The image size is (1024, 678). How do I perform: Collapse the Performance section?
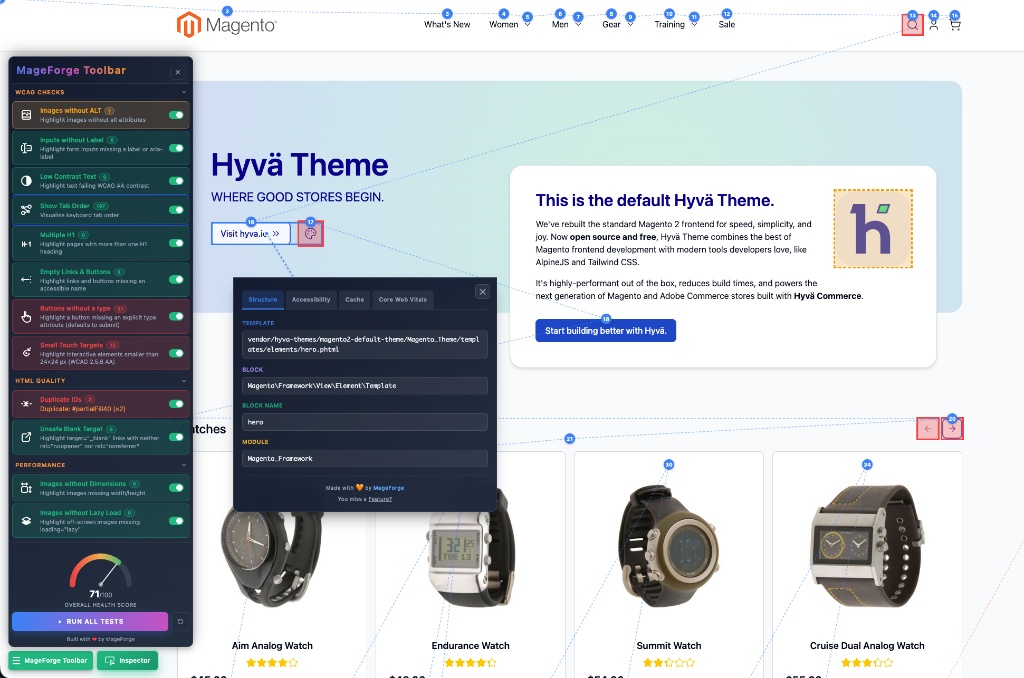(x=184, y=465)
